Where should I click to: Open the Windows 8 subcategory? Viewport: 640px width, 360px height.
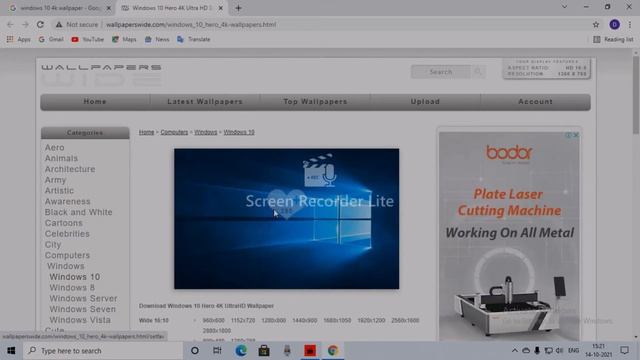pyautogui.click(x=72, y=288)
